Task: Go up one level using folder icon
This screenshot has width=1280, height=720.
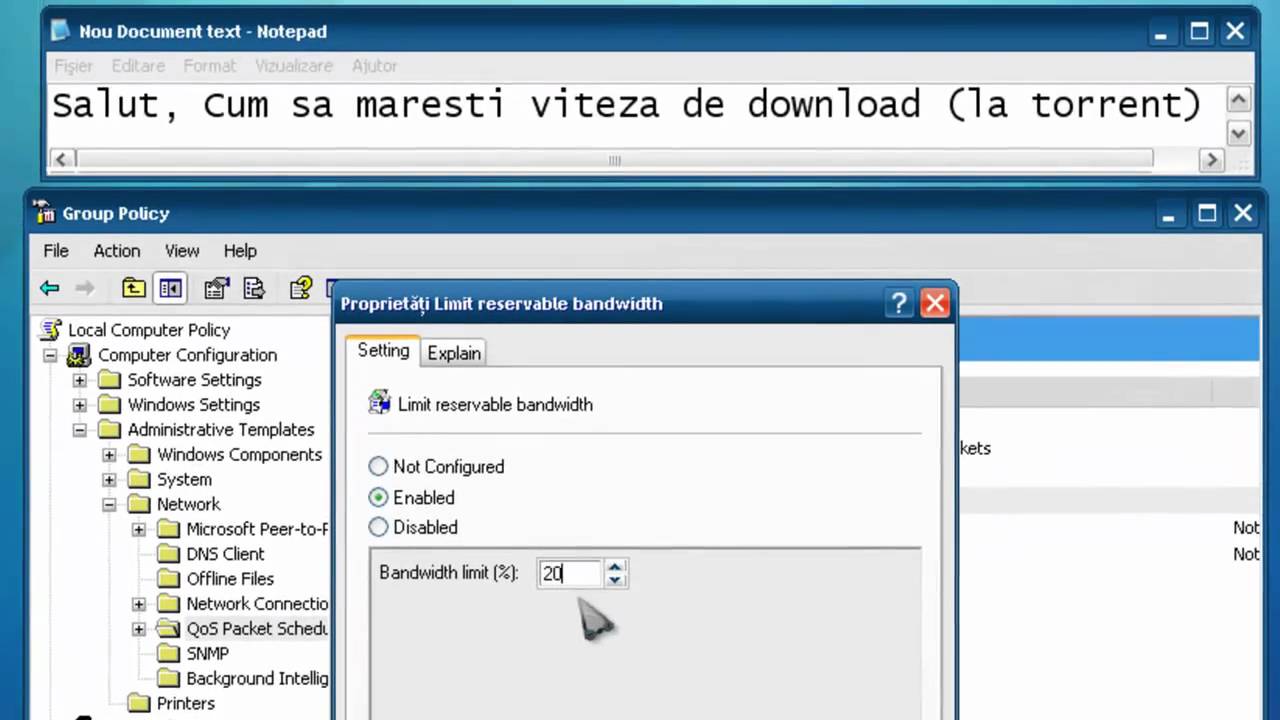Action: (x=133, y=288)
